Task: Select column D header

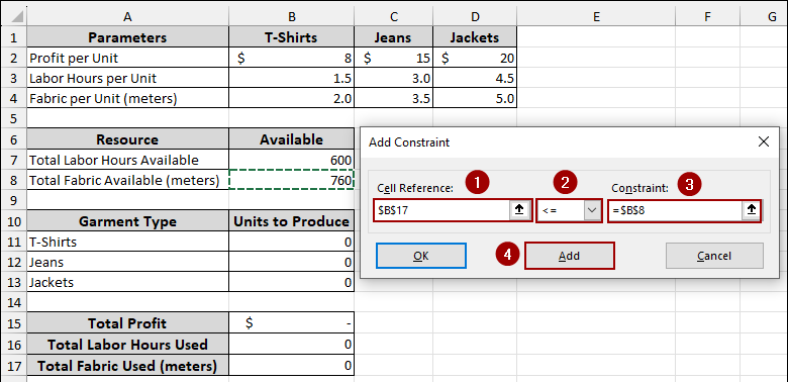Action: tap(474, 17)
